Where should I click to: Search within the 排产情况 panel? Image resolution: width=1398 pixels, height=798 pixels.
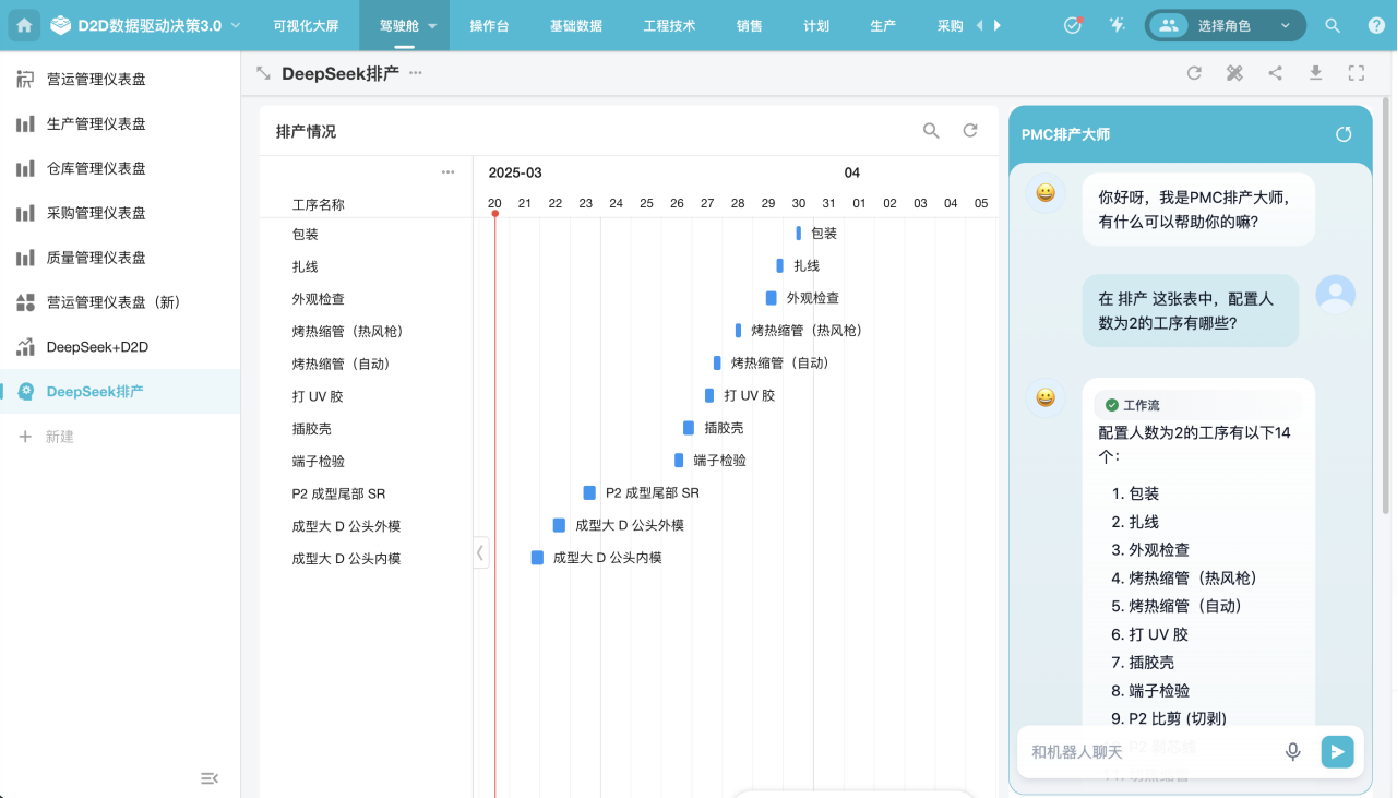[x=931, y=131]
